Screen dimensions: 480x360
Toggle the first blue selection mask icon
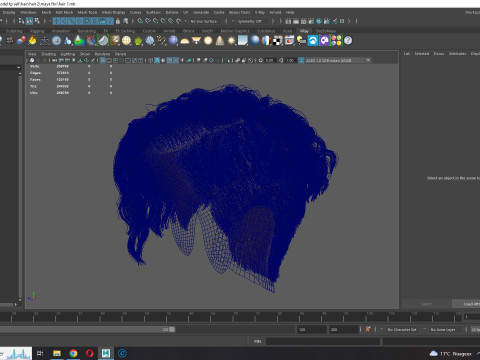tap(57, 21)
